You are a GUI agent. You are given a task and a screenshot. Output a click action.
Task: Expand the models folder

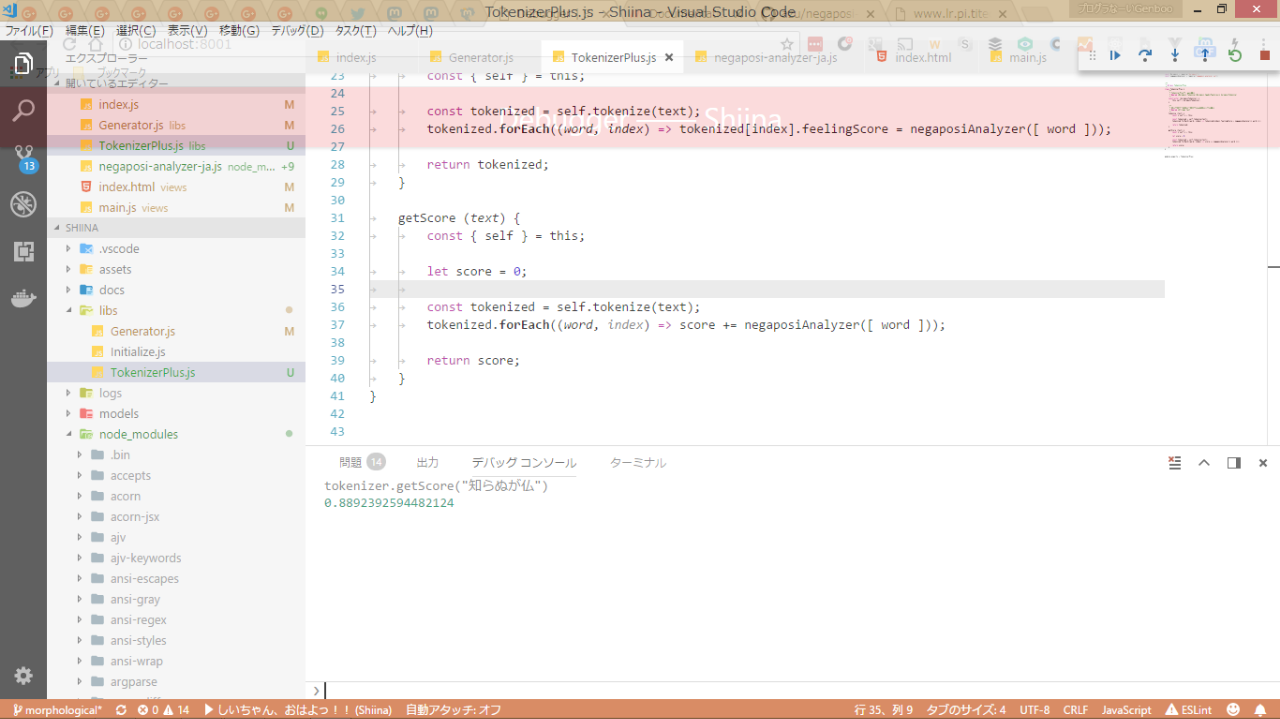pos(118,413)
